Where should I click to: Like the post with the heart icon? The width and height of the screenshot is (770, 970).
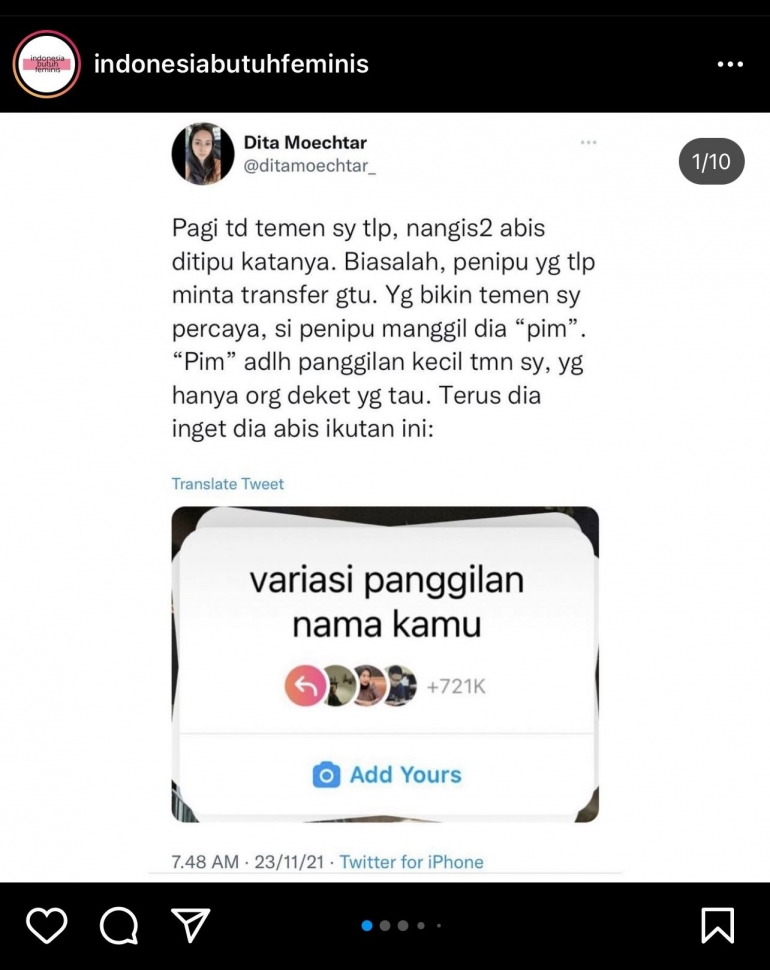pyautogui.click(x=46, y=925)
